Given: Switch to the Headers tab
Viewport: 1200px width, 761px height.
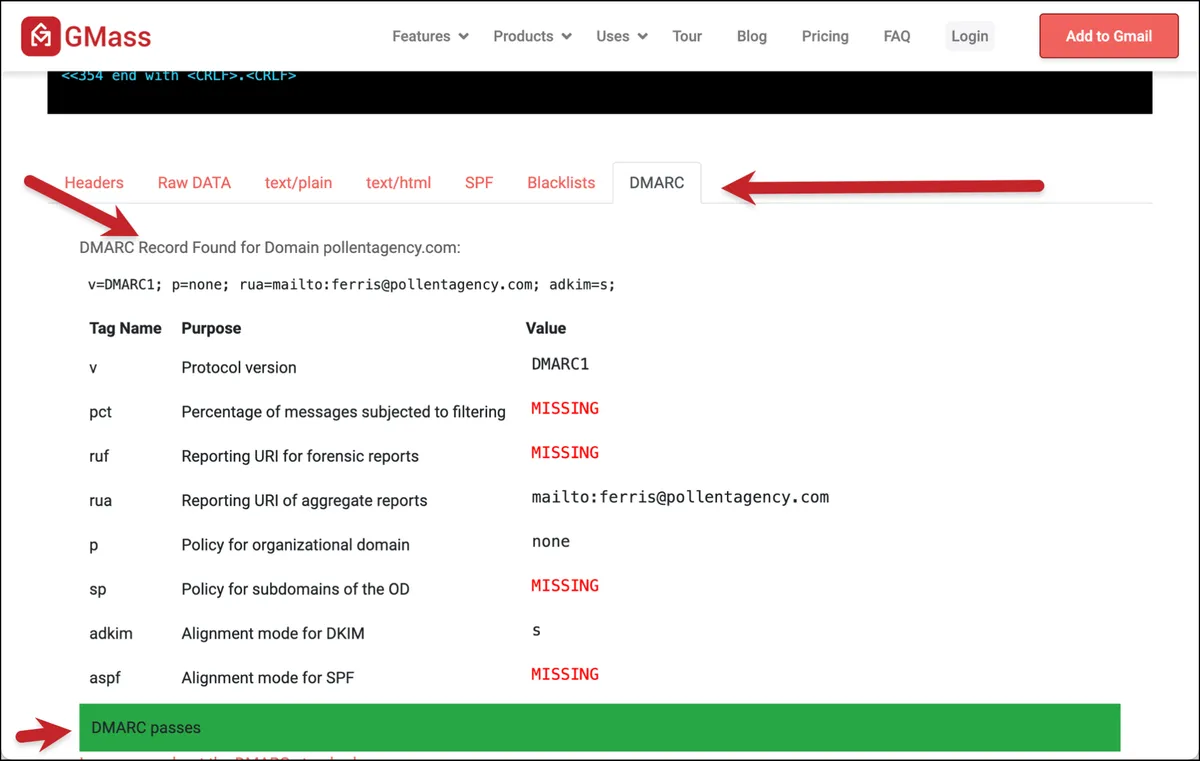Looking at the screenshot, I should [x=94, y=183].
